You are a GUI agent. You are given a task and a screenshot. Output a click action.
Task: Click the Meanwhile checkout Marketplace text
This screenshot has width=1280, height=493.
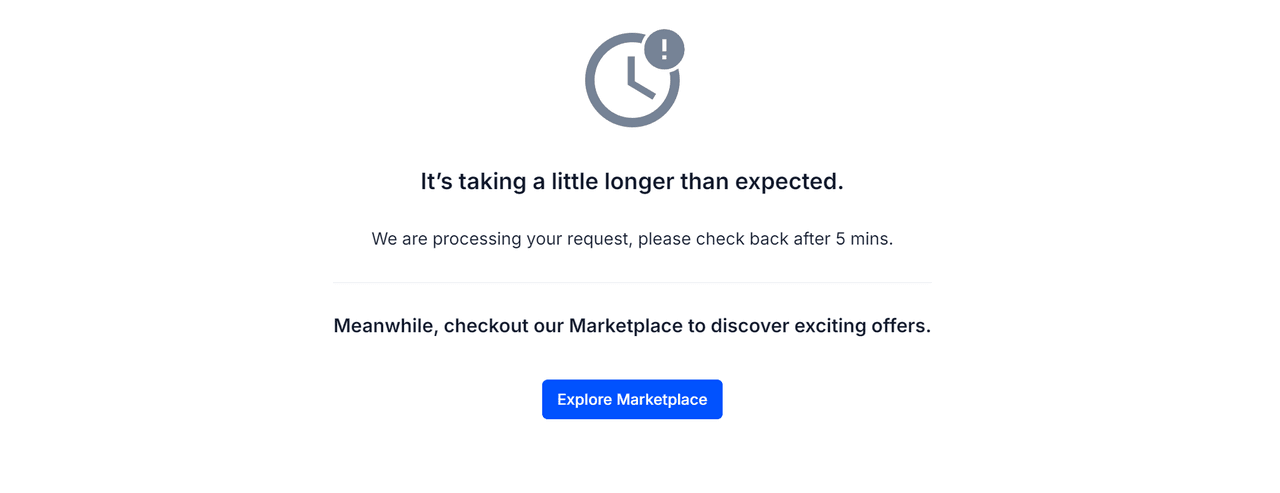tap(632, 326)
